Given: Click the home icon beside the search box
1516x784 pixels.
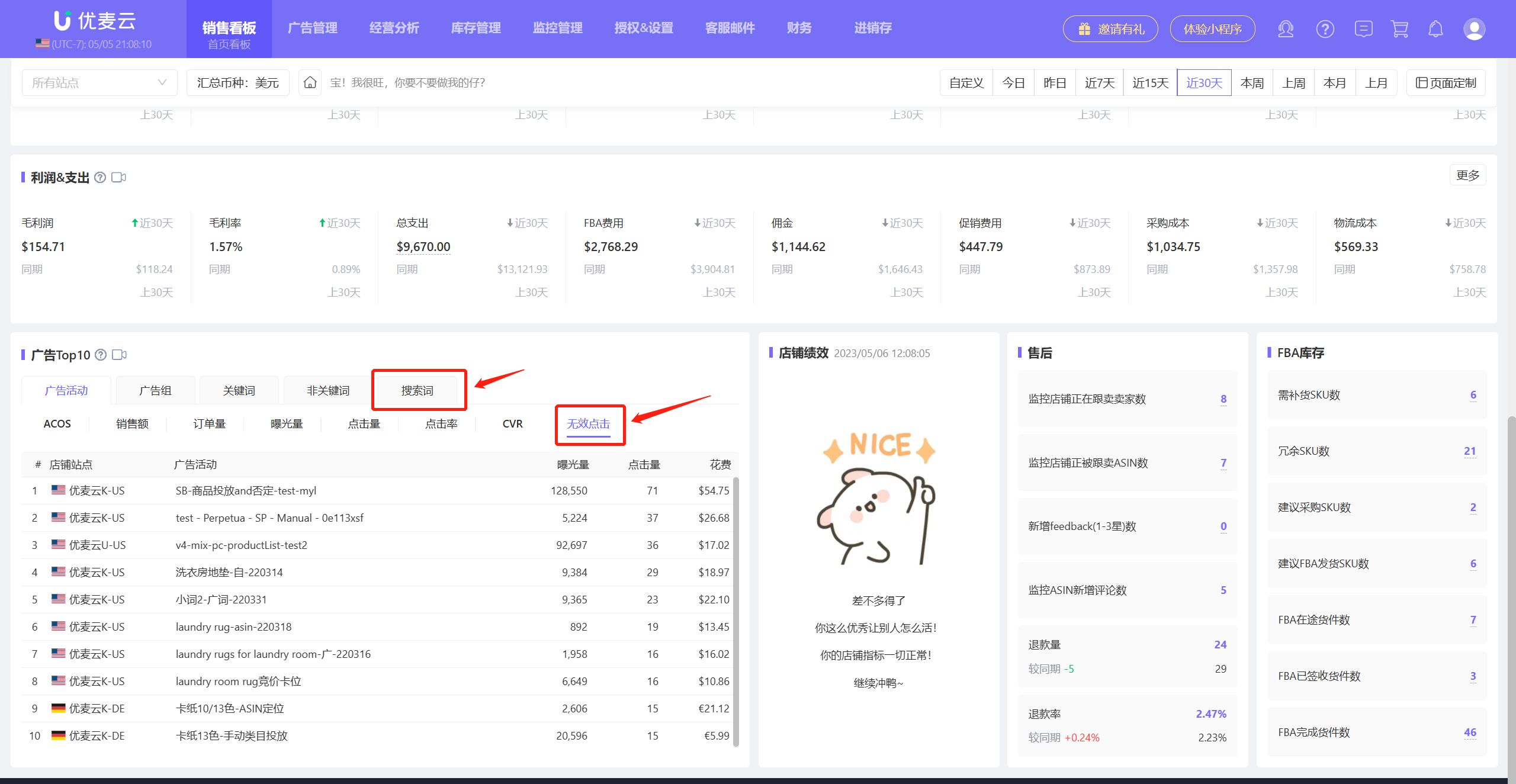Looking at the screenshot, I should 310,82.
